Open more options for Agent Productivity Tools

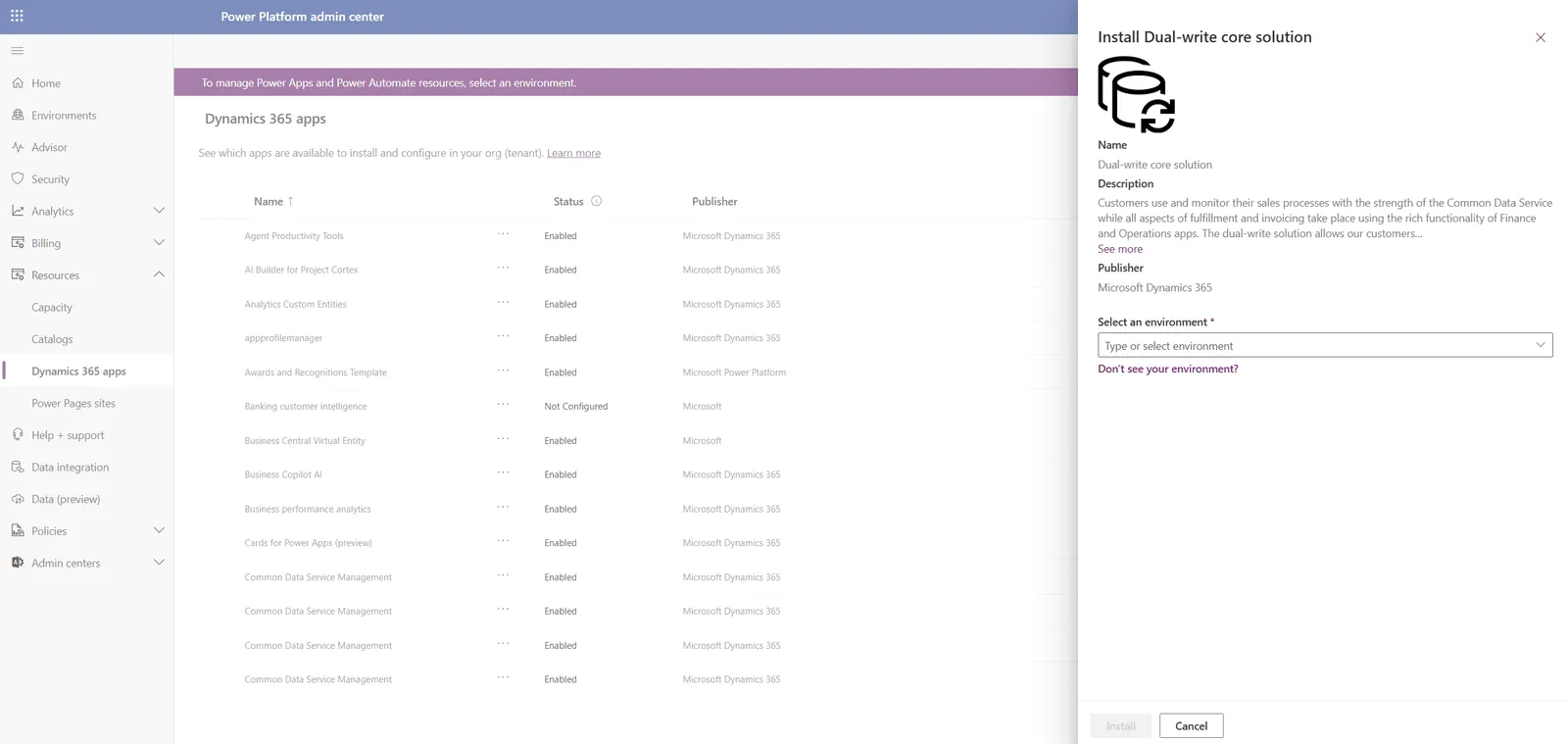[503, 234]
